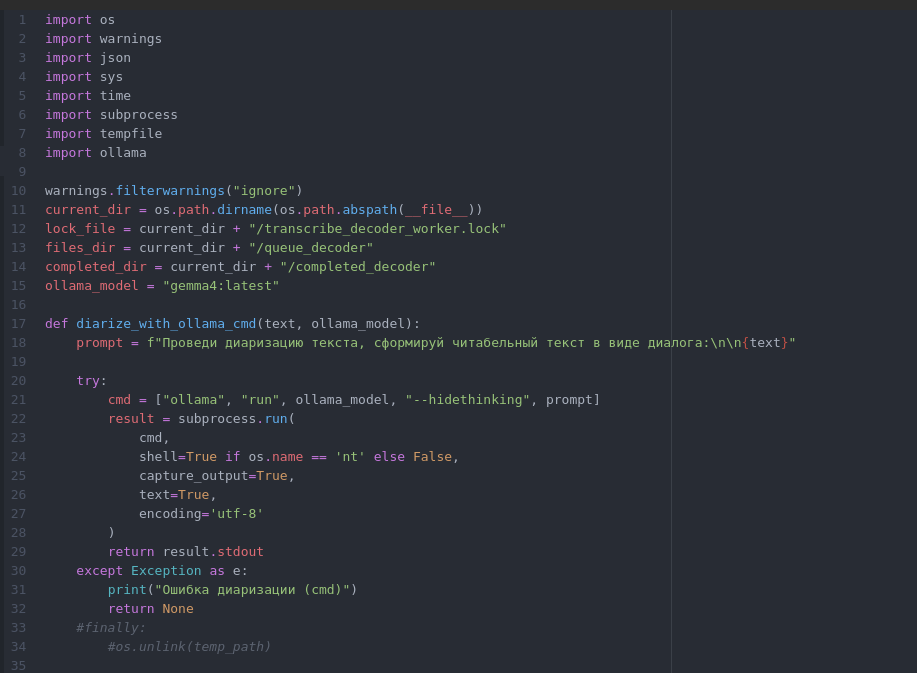Click line number 35 in the gutter
Screen dimensions: 917x673
point(19,666)
